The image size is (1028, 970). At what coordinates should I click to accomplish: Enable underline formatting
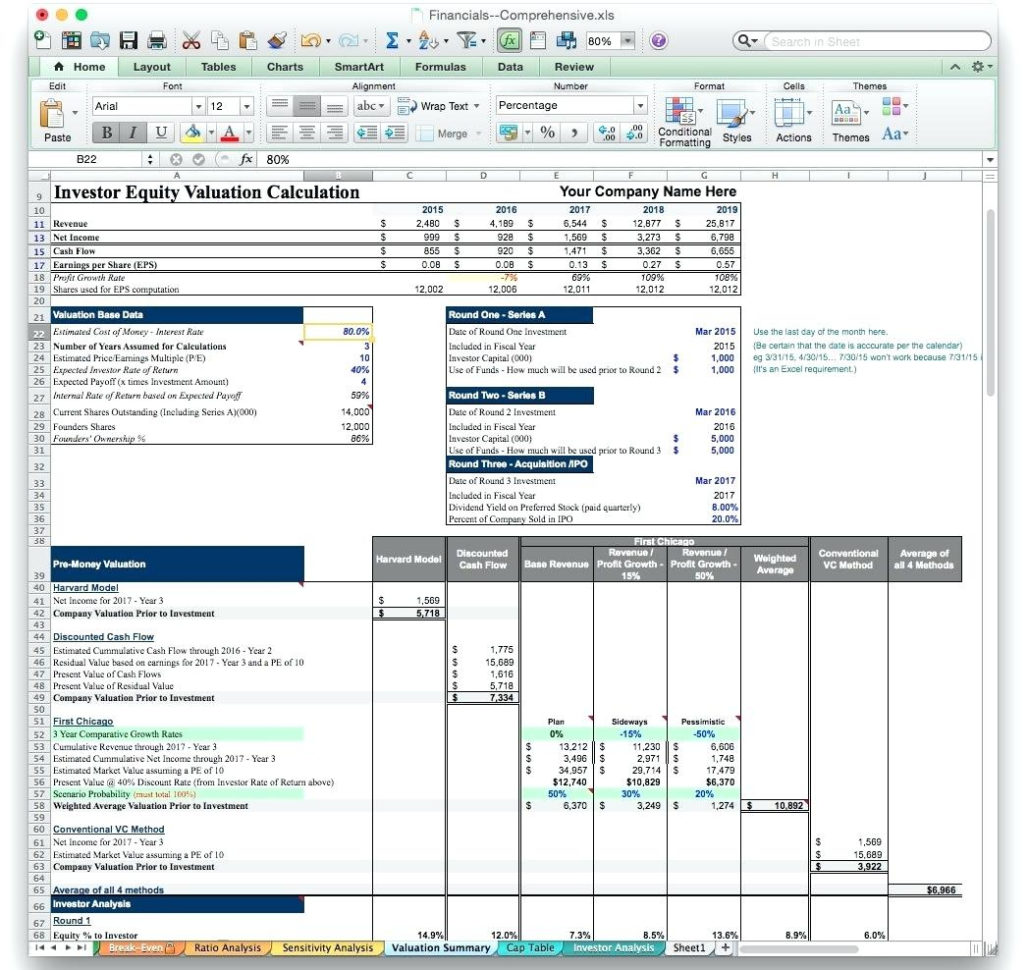[x=162, y=131]
